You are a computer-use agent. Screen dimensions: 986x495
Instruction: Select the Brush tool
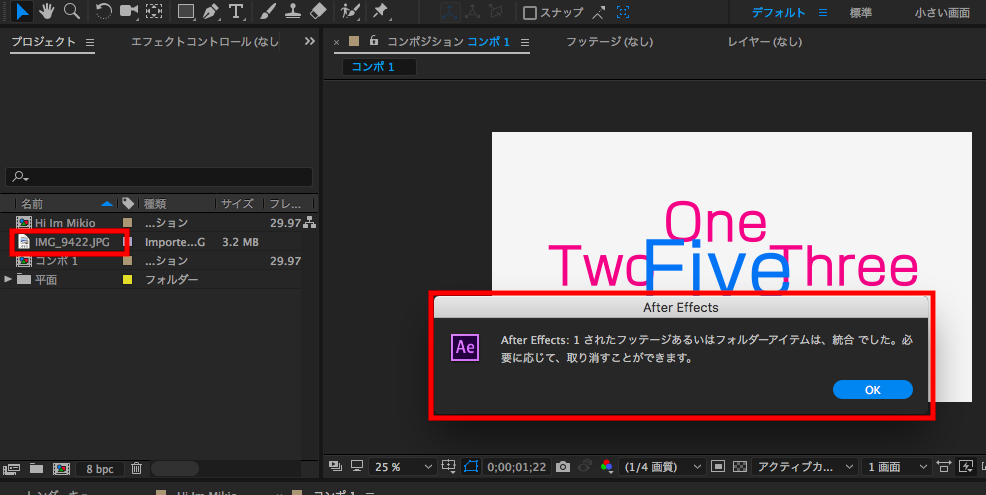tap(268, 11)
